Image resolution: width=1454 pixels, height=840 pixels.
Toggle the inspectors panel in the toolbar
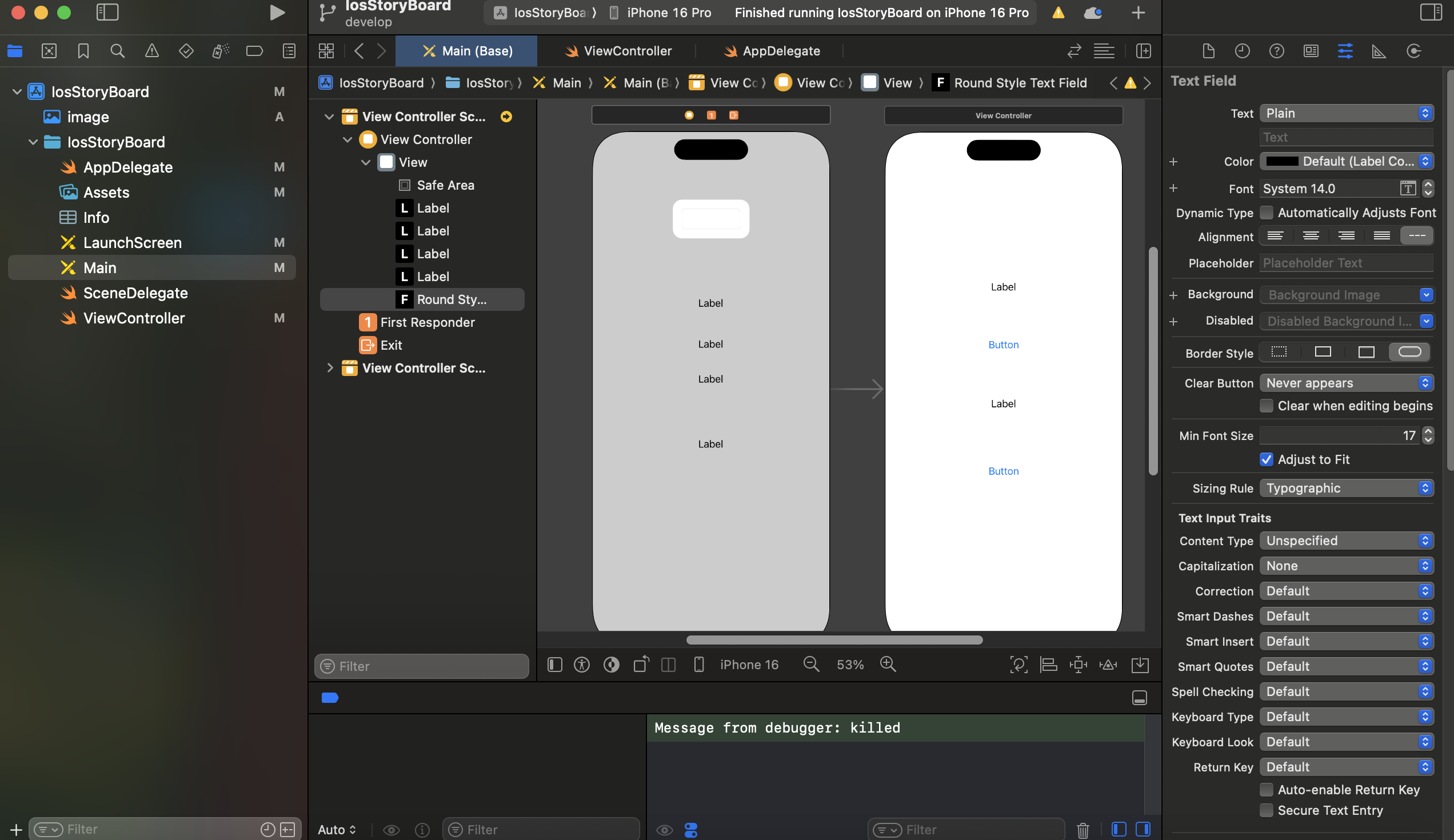click(x=1431, y=12)
